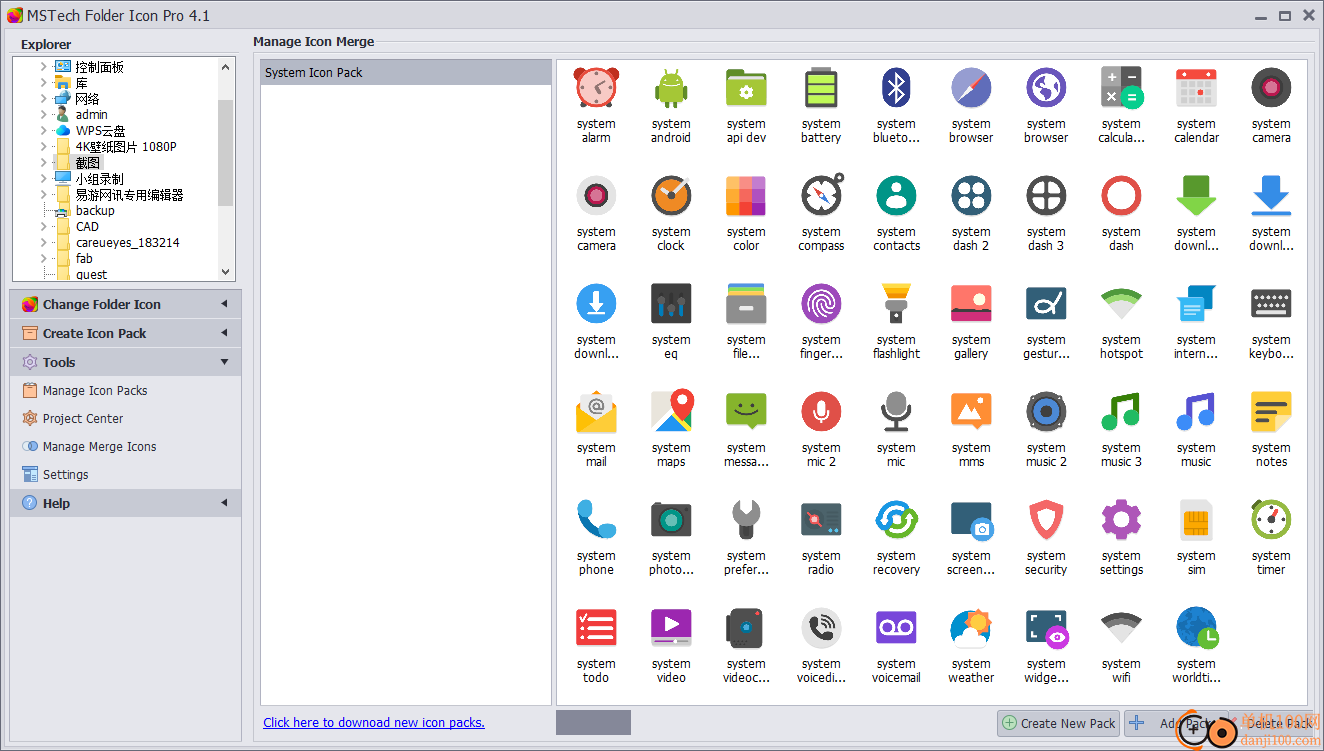Select the system alarm icon
Viewport: 1324px width, 751px height.
596,88
